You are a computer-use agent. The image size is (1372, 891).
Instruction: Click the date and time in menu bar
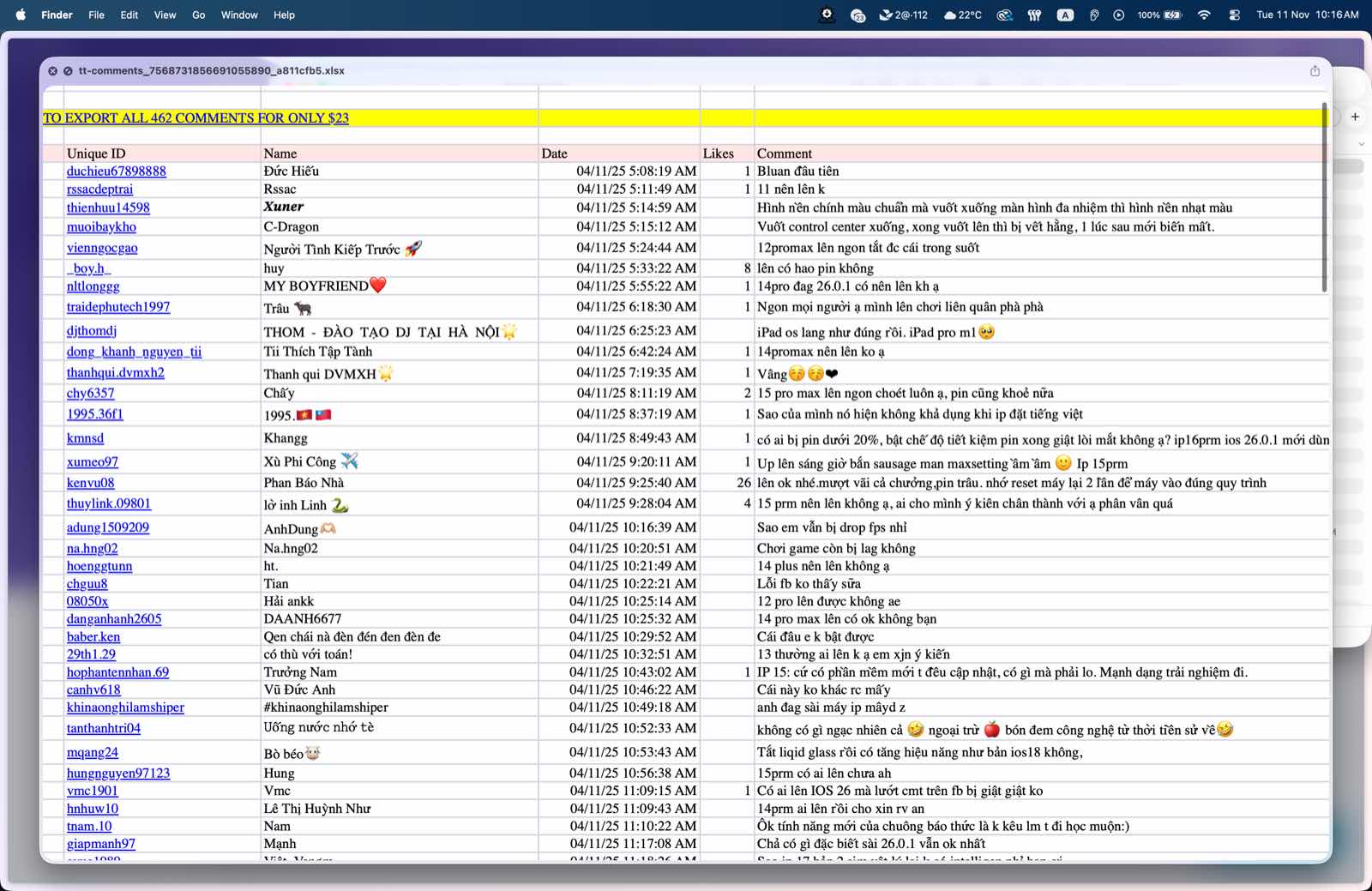point(1307,15)
